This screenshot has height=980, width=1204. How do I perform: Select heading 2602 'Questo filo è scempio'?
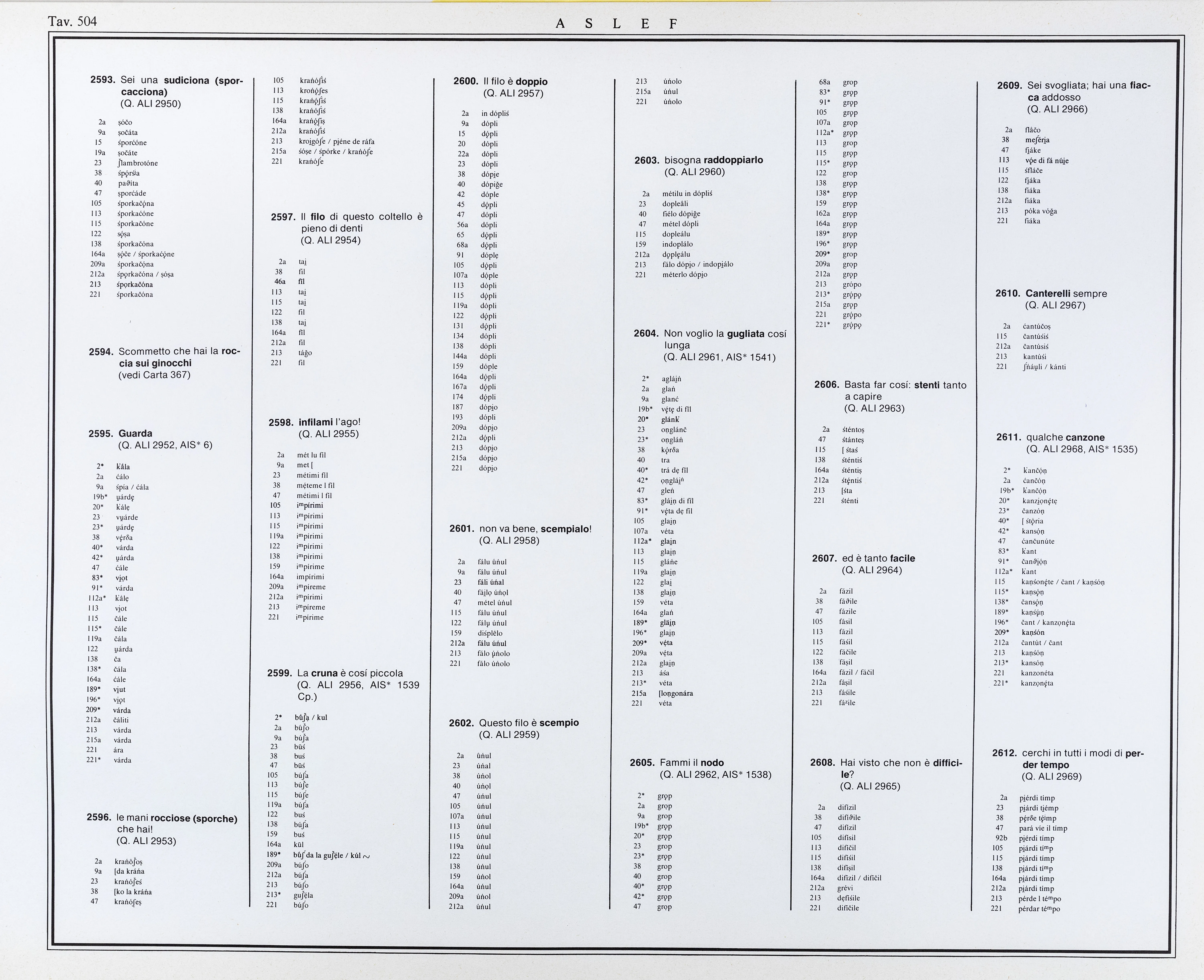coord(514,723)
